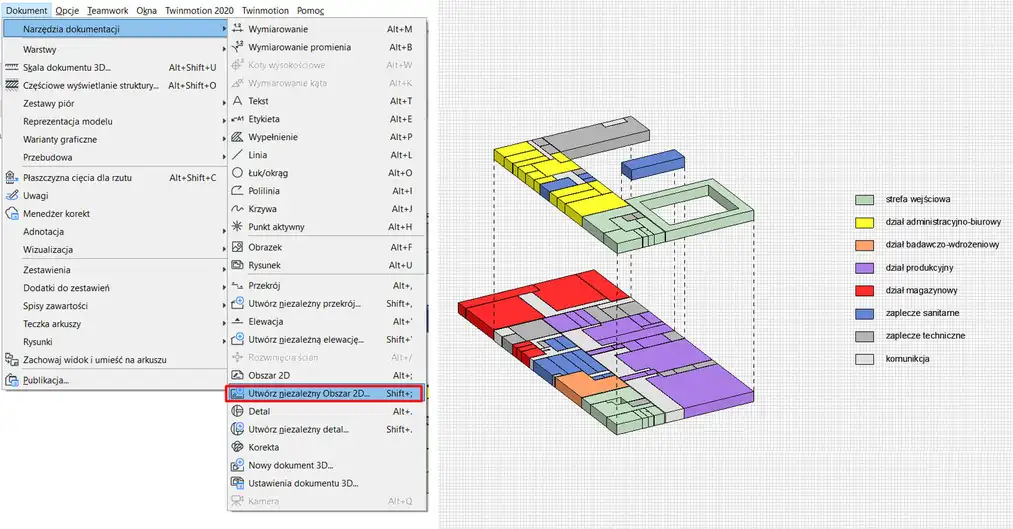Click the Publikacja icon
The width and height of the screenshot is (1013, 529).
12,380
